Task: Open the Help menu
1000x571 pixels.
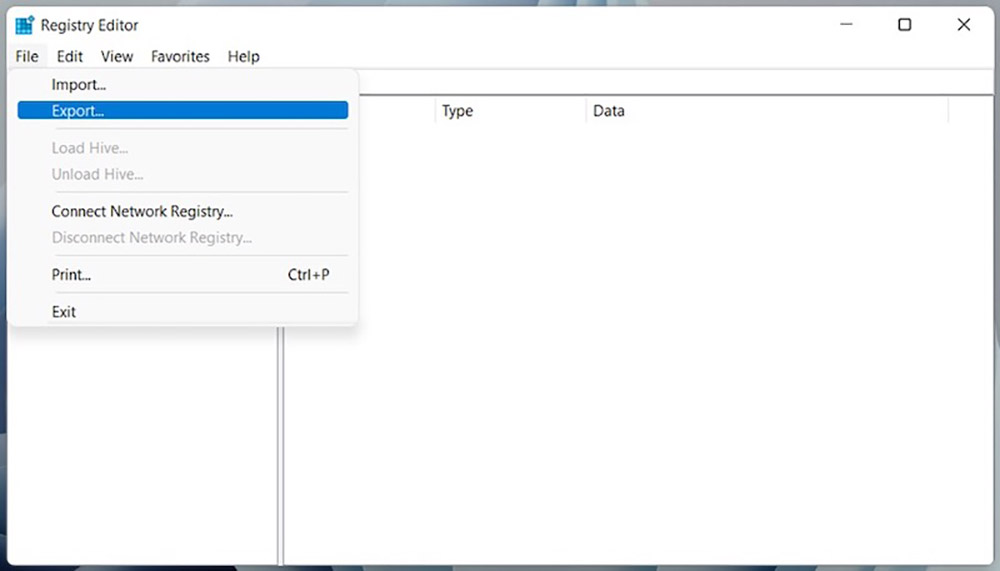Action: [x=244, y=56]
